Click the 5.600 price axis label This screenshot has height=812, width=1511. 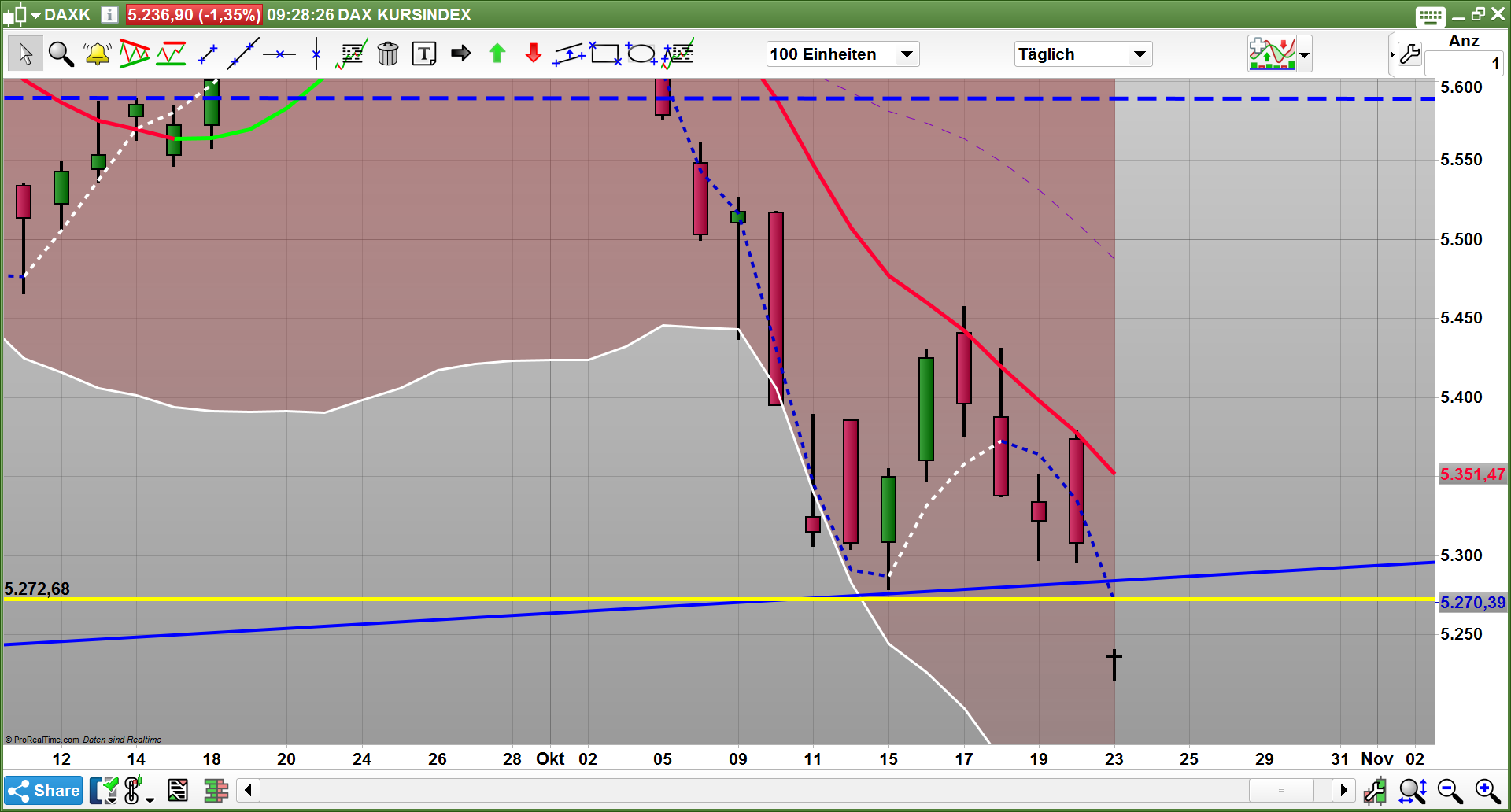coord(1461,87)
